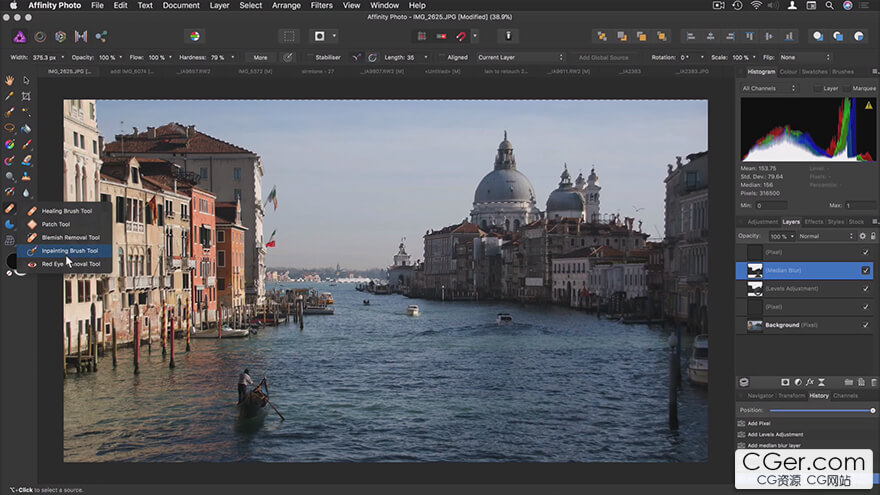
Task: Select the Hand (View) tool
Action: pos(9,80)
